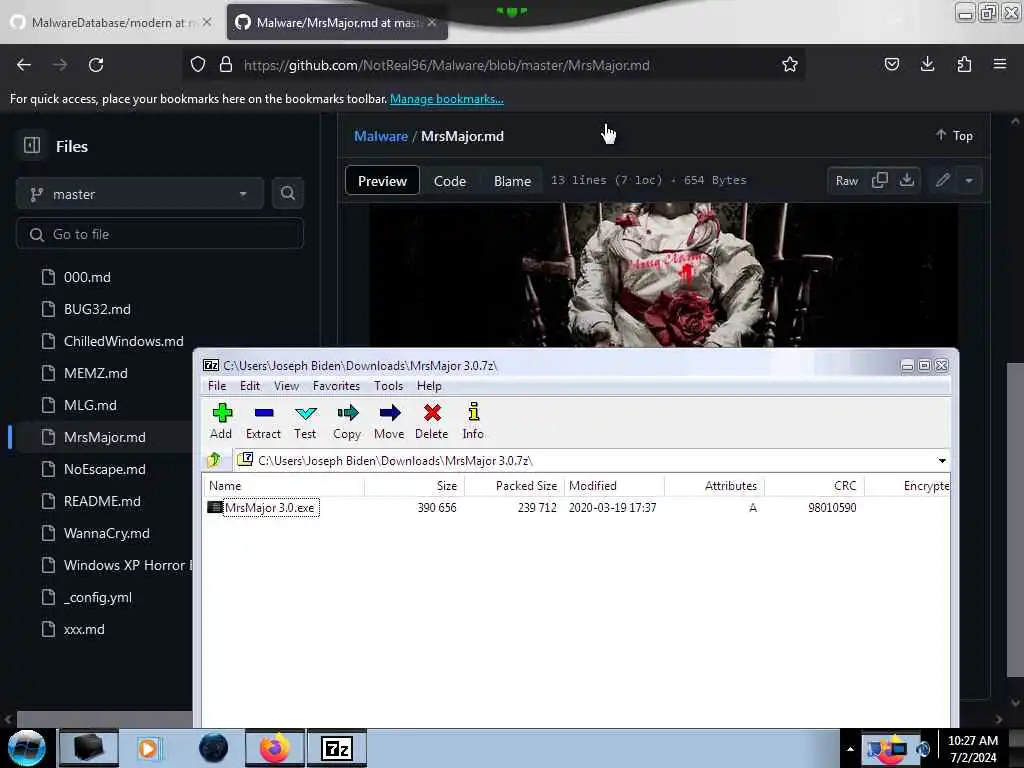Open the Favorites menu in 7-Zip
The height and width of the screenshot is (768, 1024).
pos(336,386)
